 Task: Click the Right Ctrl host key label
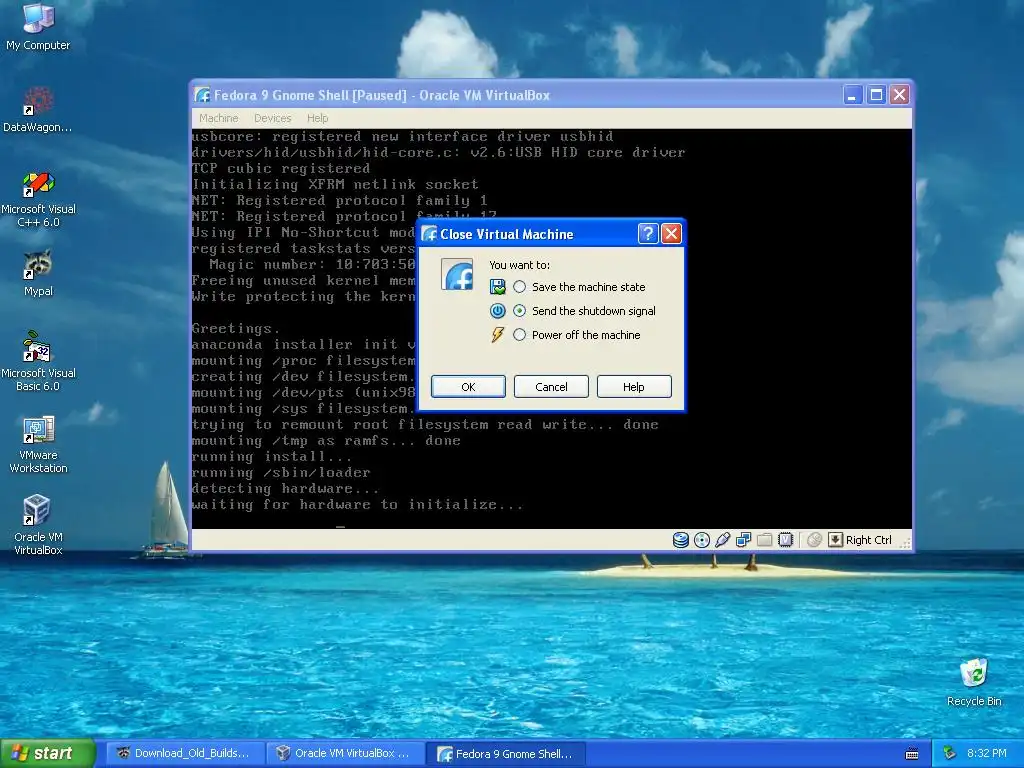(869, 540)
